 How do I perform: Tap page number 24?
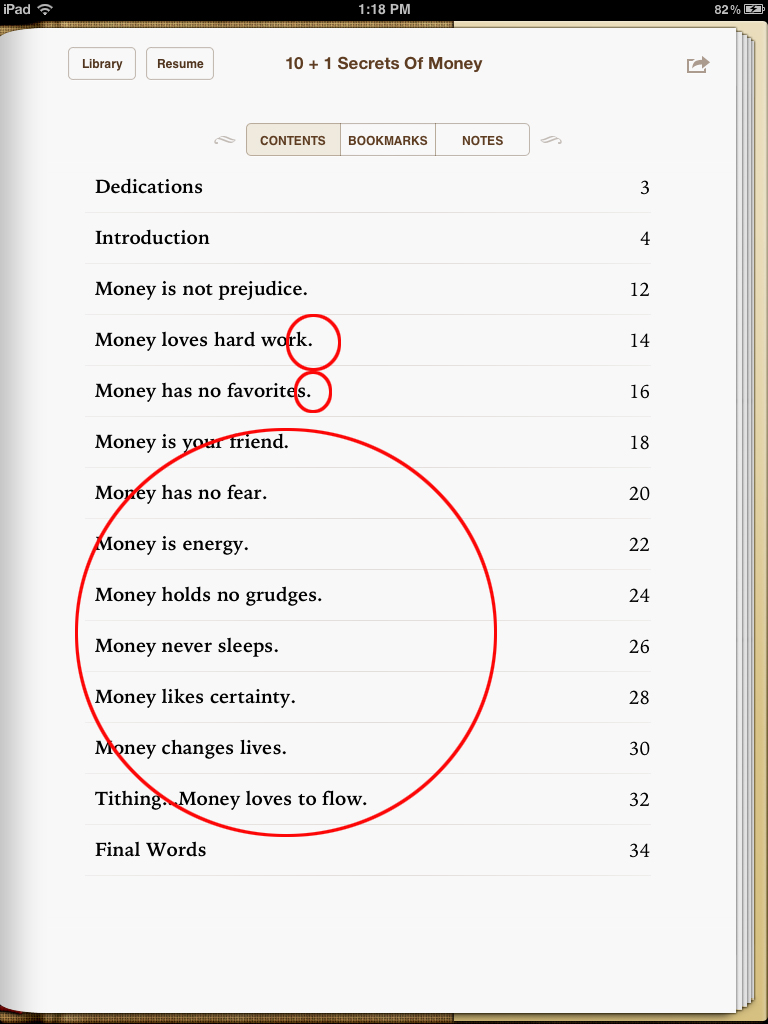tap(639, 596)
